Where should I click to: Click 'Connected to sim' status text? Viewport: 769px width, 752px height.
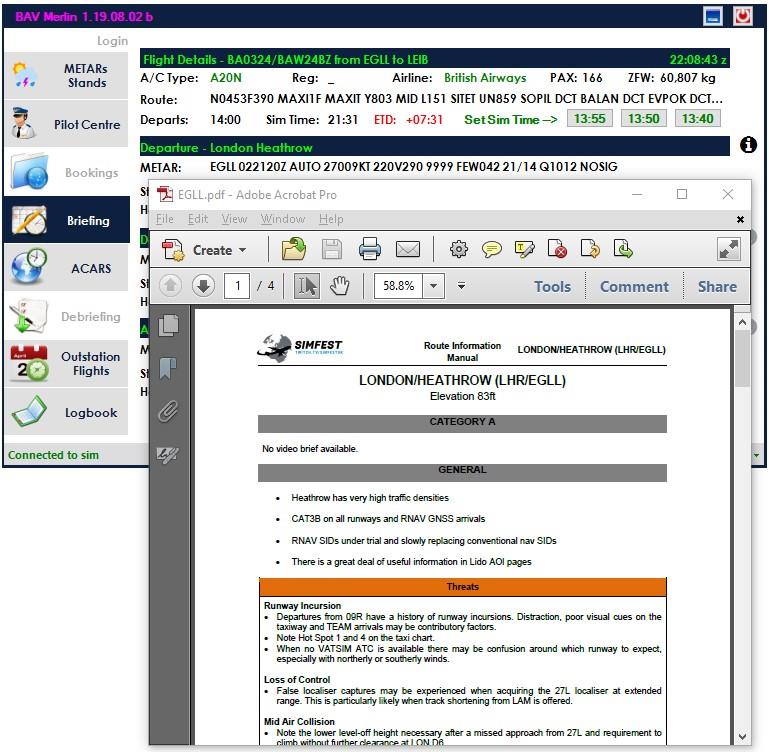pos(53,455)
